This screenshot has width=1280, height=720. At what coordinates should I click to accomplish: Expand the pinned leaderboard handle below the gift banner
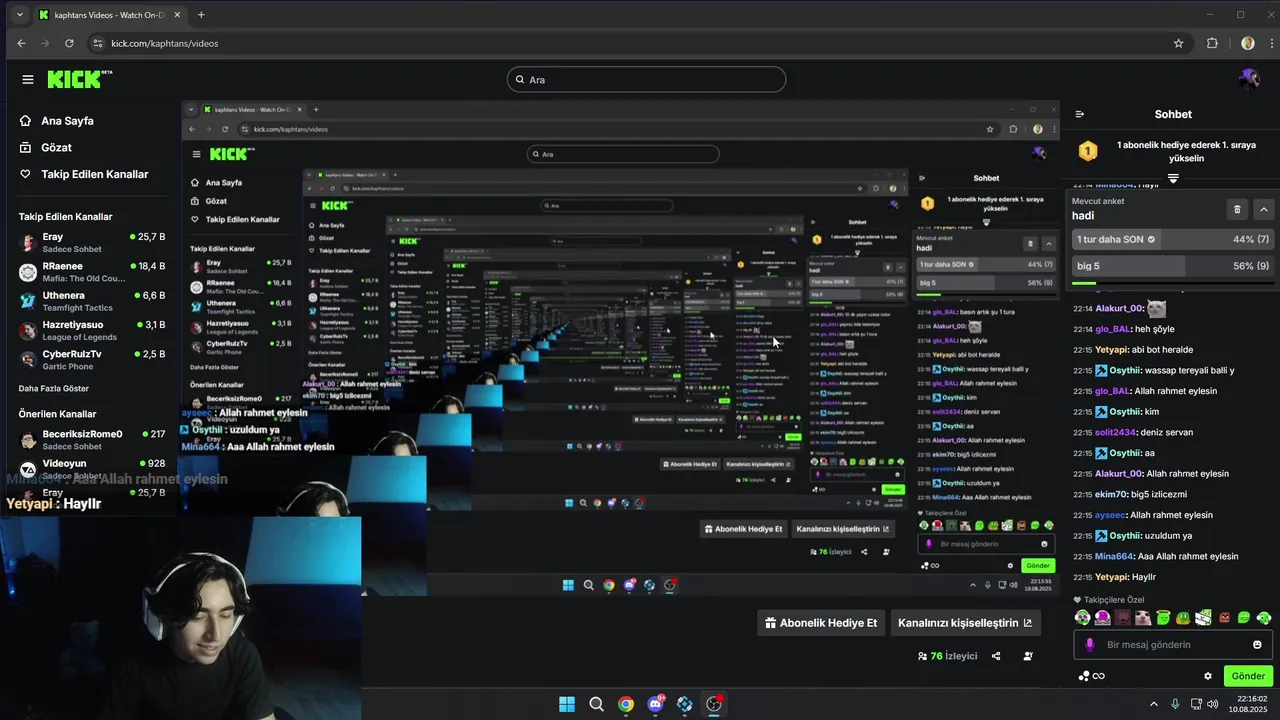[1173, 178]
